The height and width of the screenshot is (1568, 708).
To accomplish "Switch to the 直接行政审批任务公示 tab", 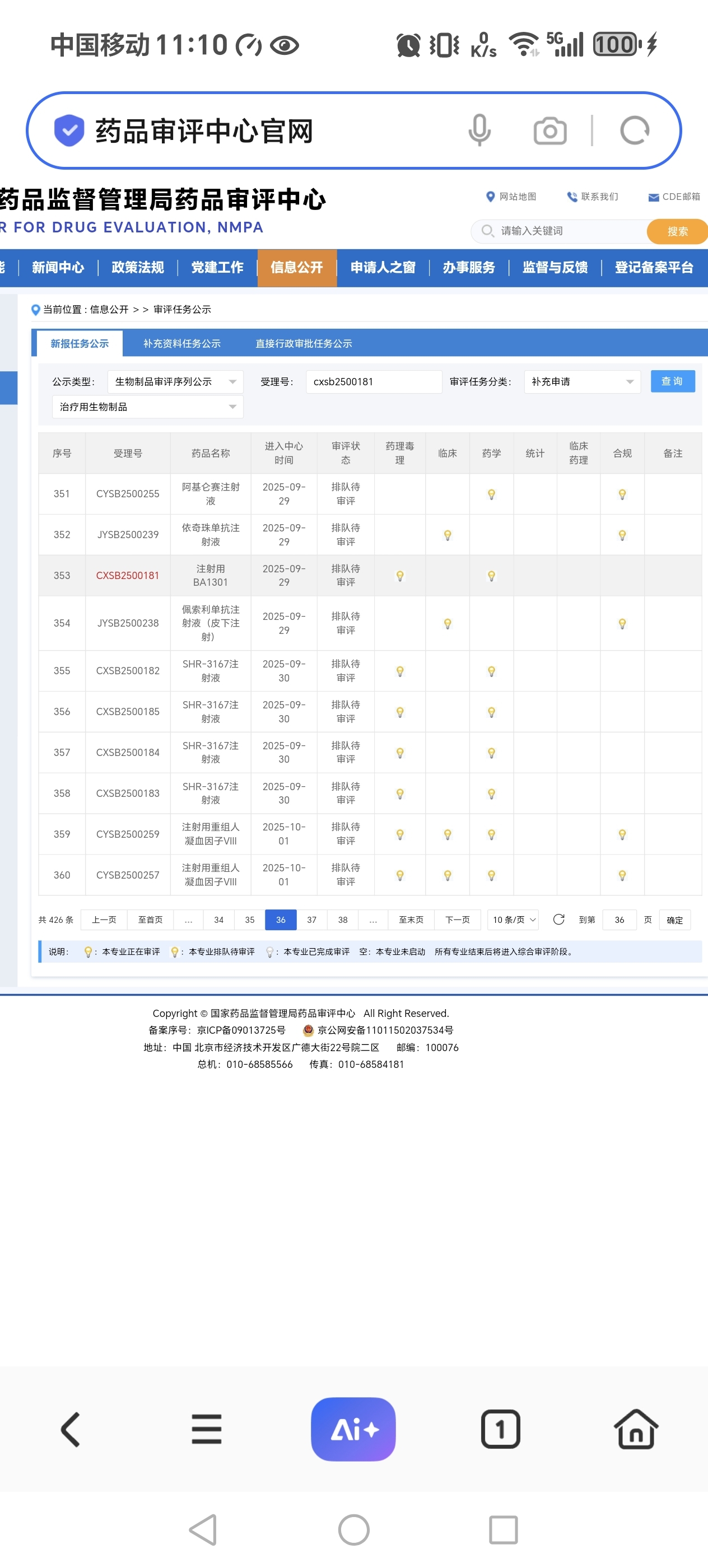I will tap(303, 343).
